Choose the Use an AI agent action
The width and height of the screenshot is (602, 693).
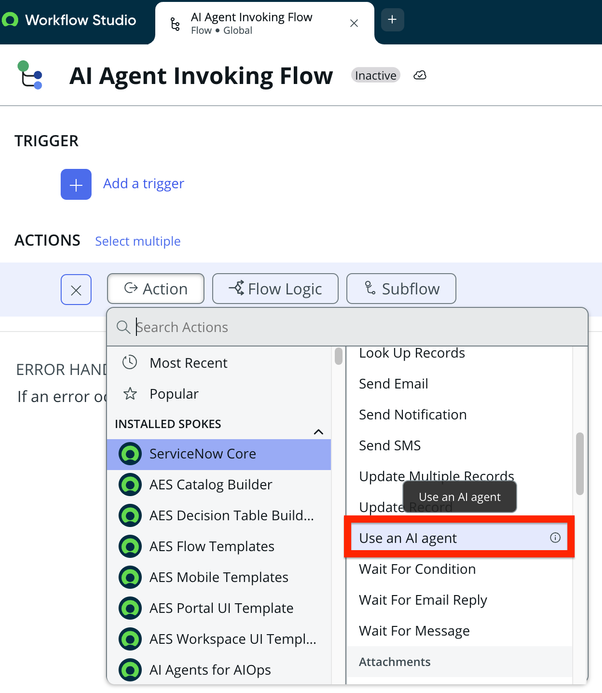pyautogui.click(x=460, y=538)
